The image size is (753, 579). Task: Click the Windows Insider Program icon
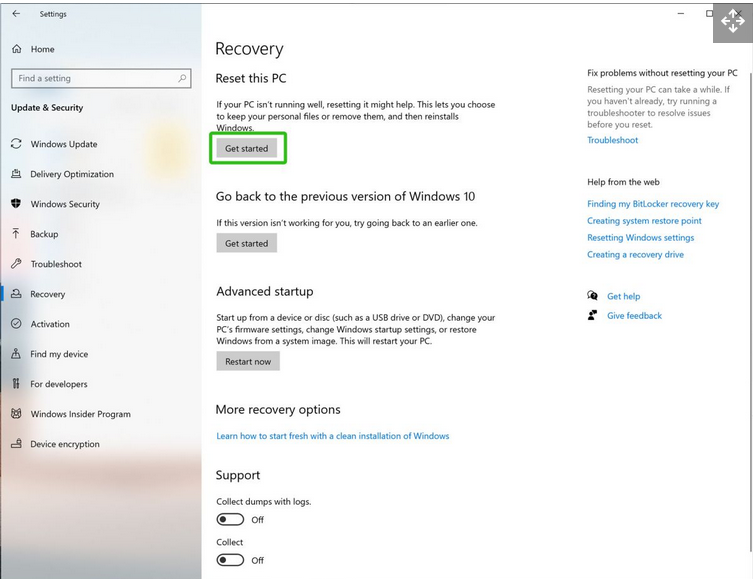coord(16,413)
